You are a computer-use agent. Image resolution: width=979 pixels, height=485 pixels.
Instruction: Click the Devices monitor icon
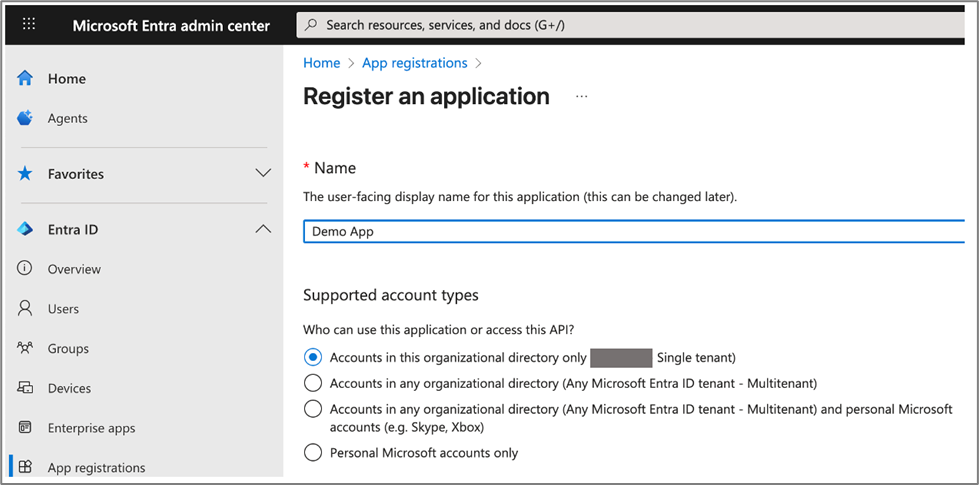click(x=26, y=388)
